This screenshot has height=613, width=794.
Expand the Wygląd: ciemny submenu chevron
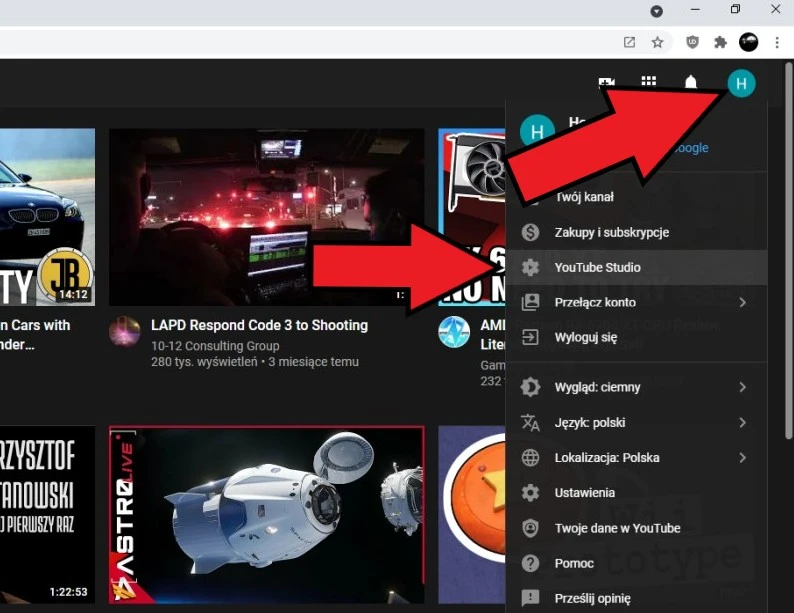coord(742,387)
